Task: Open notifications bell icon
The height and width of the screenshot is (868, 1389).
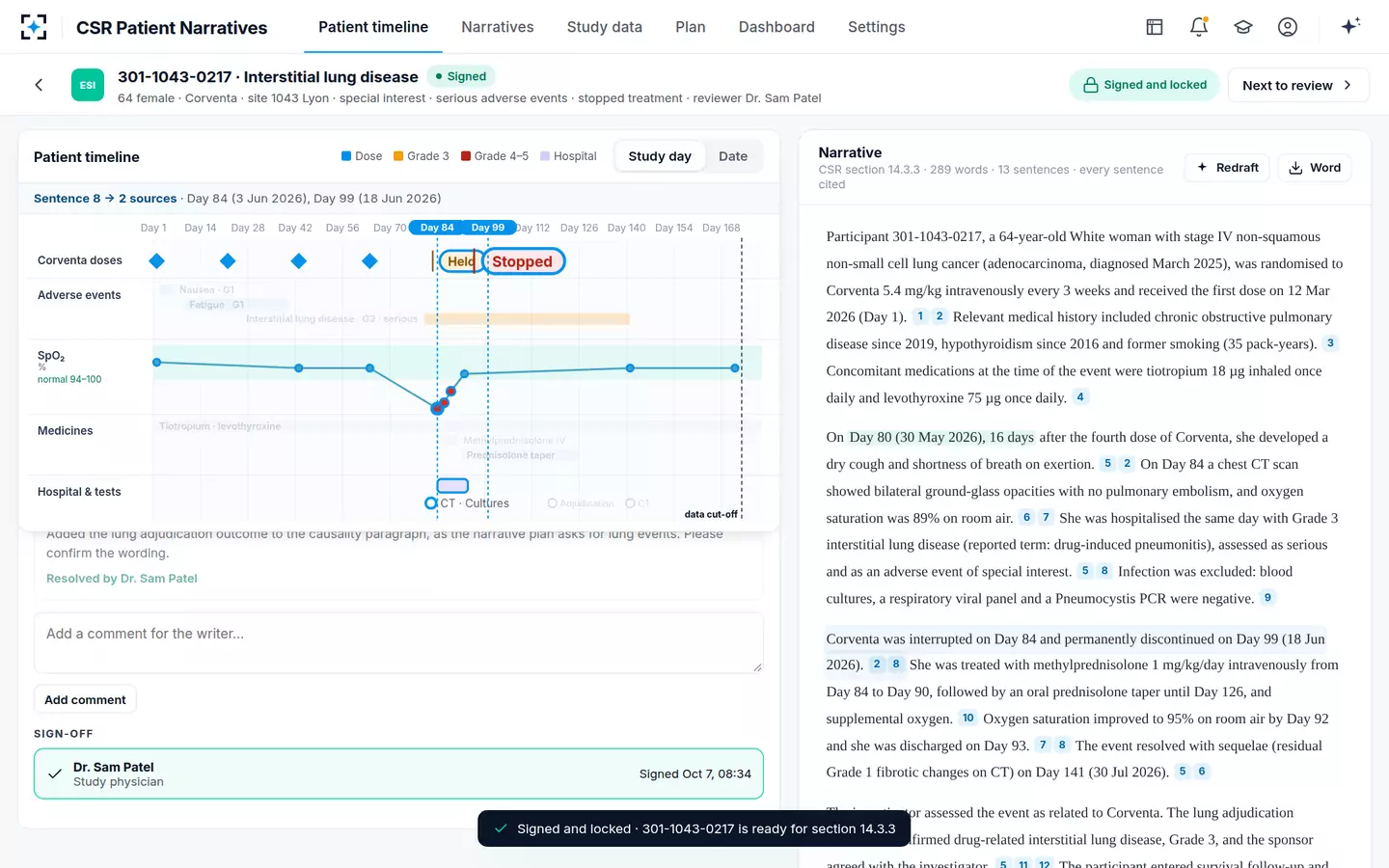Action: pos(1199,27)
